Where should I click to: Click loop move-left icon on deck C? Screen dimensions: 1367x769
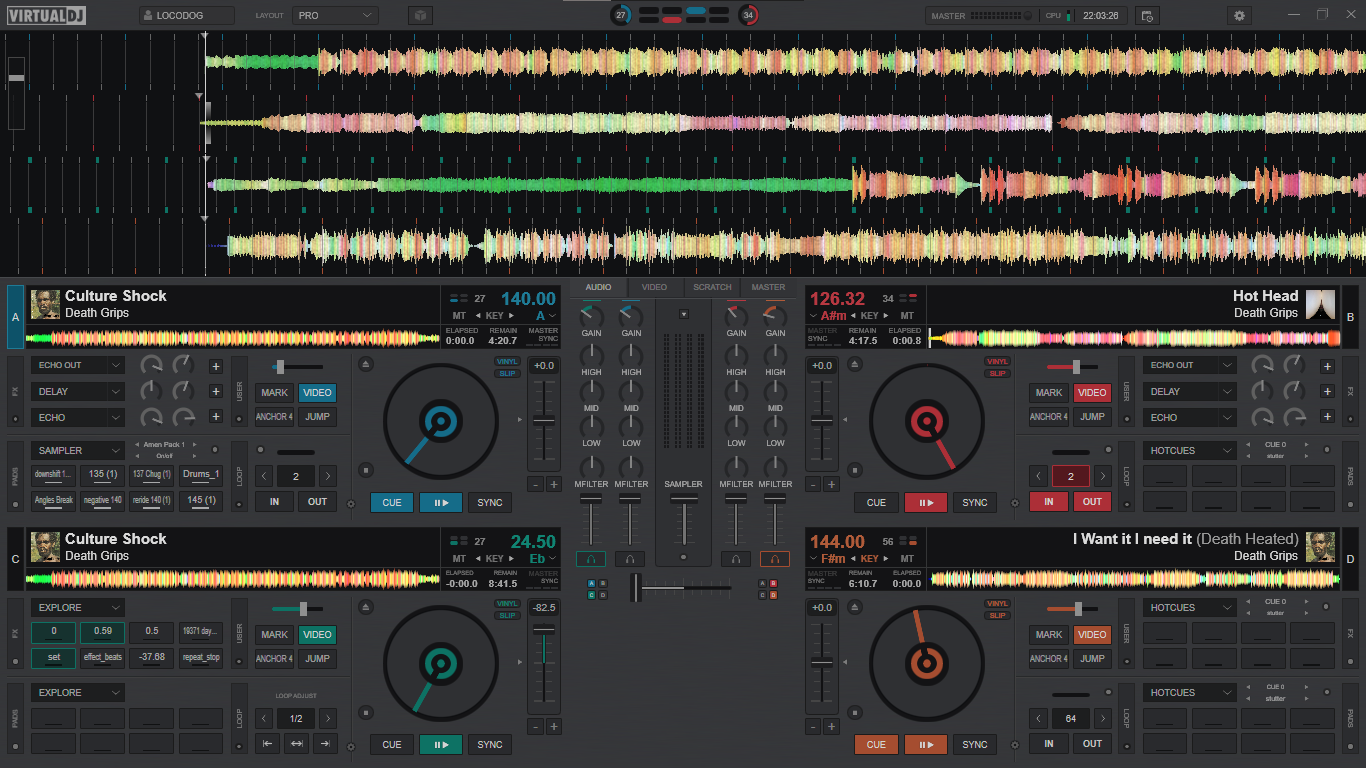[x=267, y=744]
